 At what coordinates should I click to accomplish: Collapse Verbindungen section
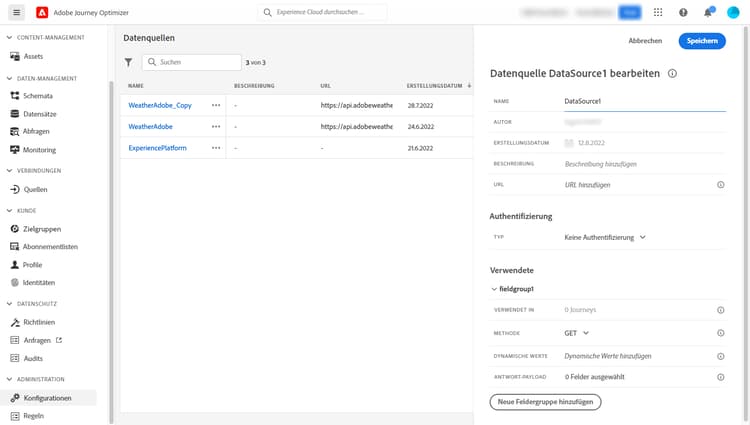point(9,171)
